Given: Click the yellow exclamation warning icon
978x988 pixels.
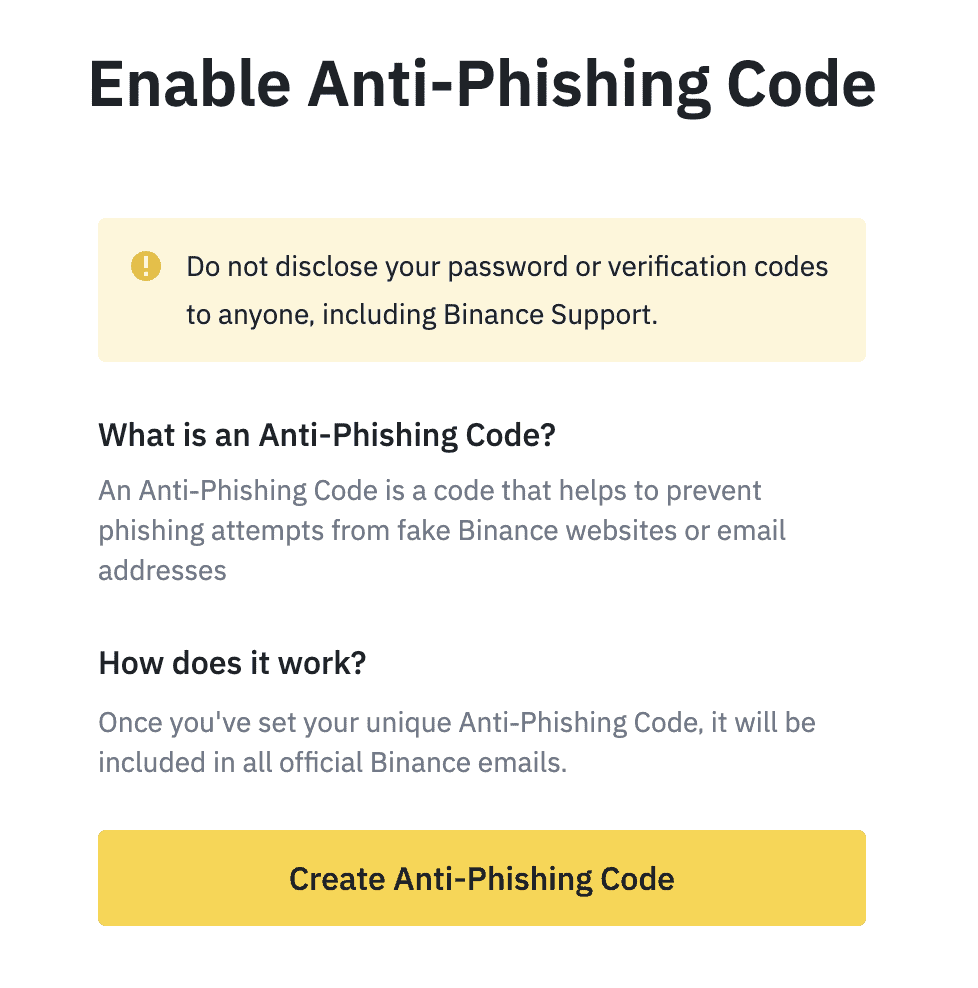Looking at the screenshot, I should click(x=146, y=266).
